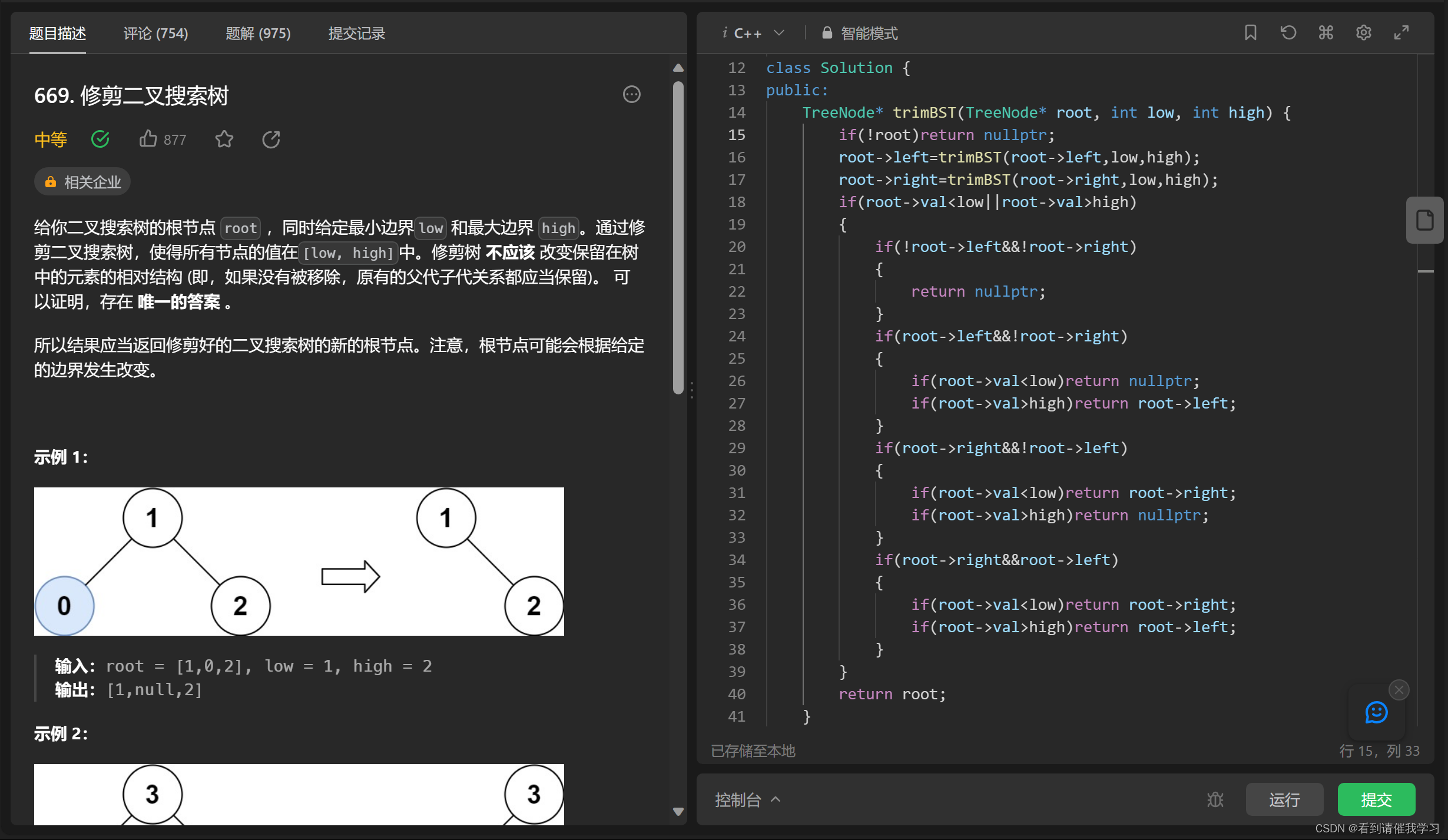Screen dimensions: 1448x840
Task: Click the 877 likes count
Action: click(x=174, y=140)
